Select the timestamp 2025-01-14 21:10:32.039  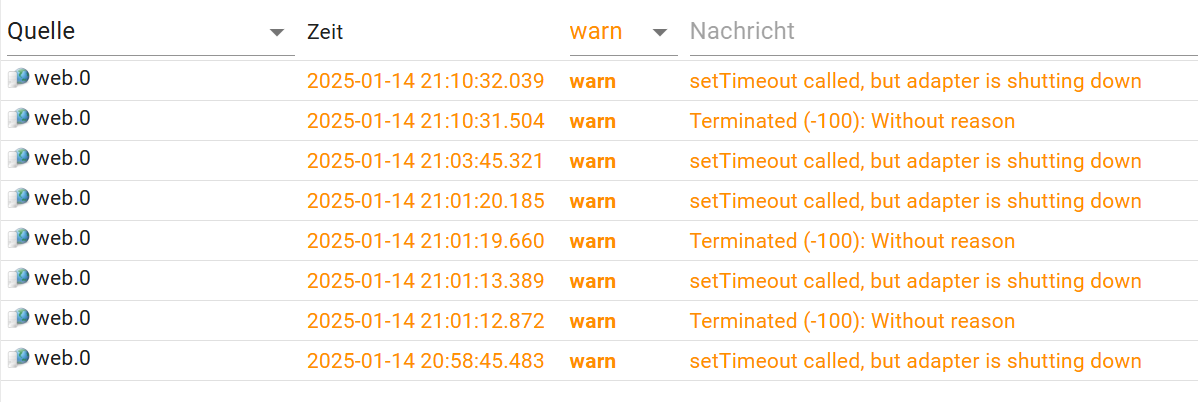[x=425, y=81]
